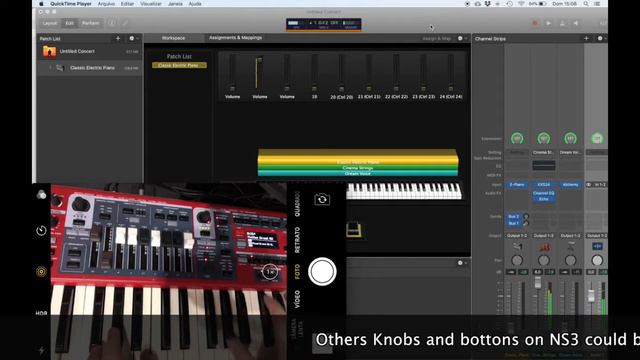Screen dimensions: 640x360
Task: Click the teal Dream Voice layer bar
Action: pyautogui.click(x=358, y=173)
